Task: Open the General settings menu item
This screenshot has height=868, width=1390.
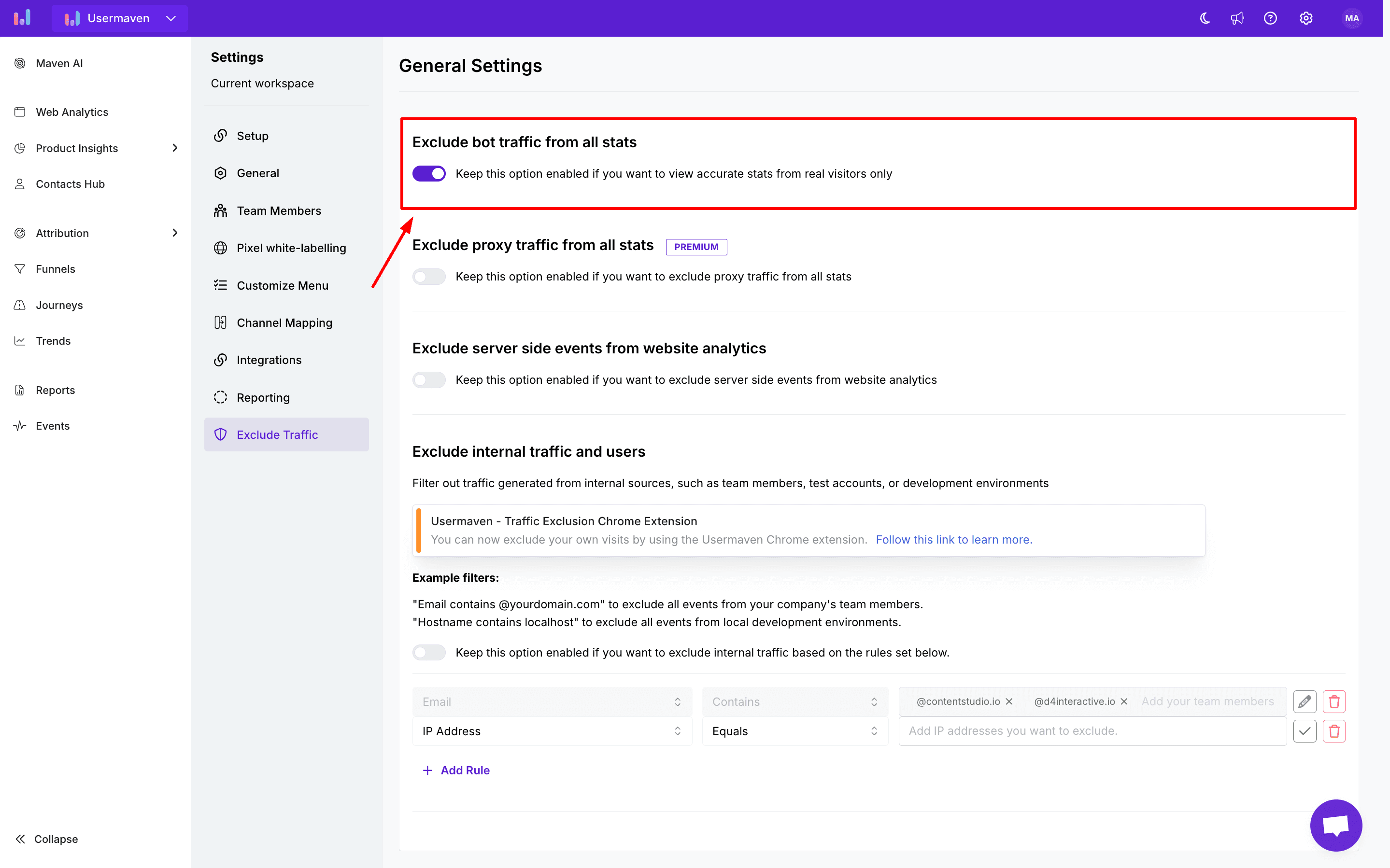Action: [x=256, y=173]
